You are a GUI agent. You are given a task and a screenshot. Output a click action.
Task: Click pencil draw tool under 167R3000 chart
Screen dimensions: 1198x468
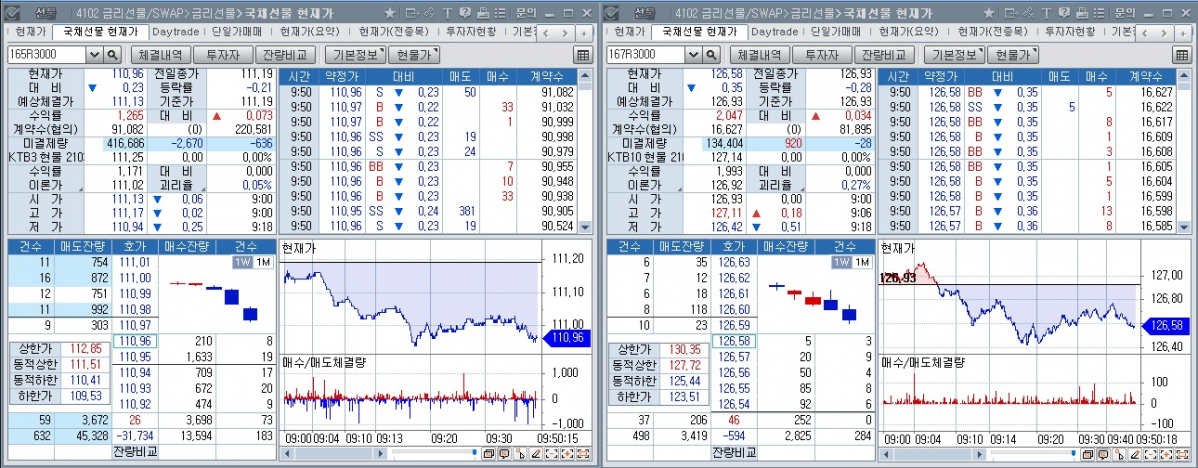(x=1135, y=453)
